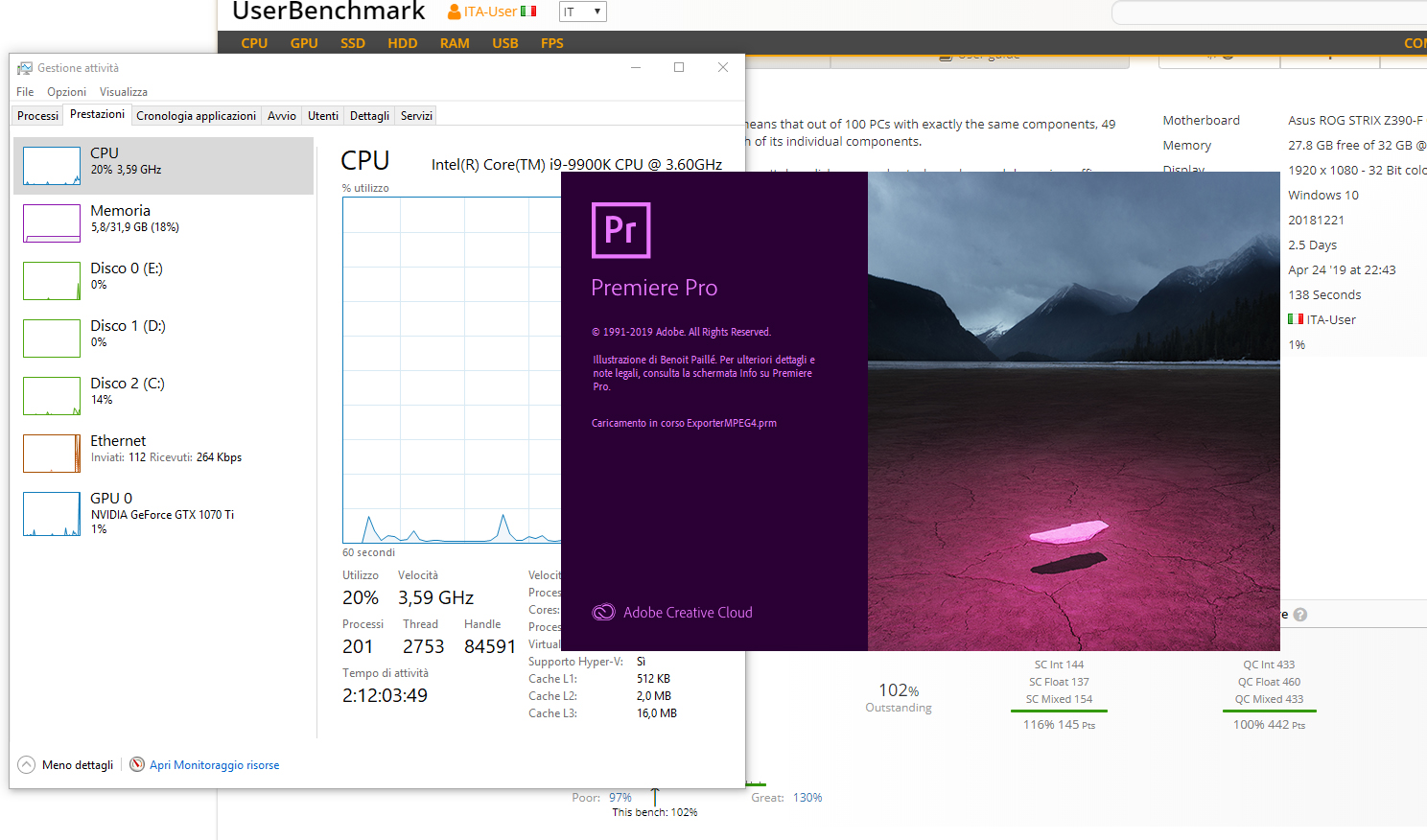Viewport: 1427px width, 840px height.
Task: Open the HDD tab on UserBenchmark
Action: (x=403, y=43)
